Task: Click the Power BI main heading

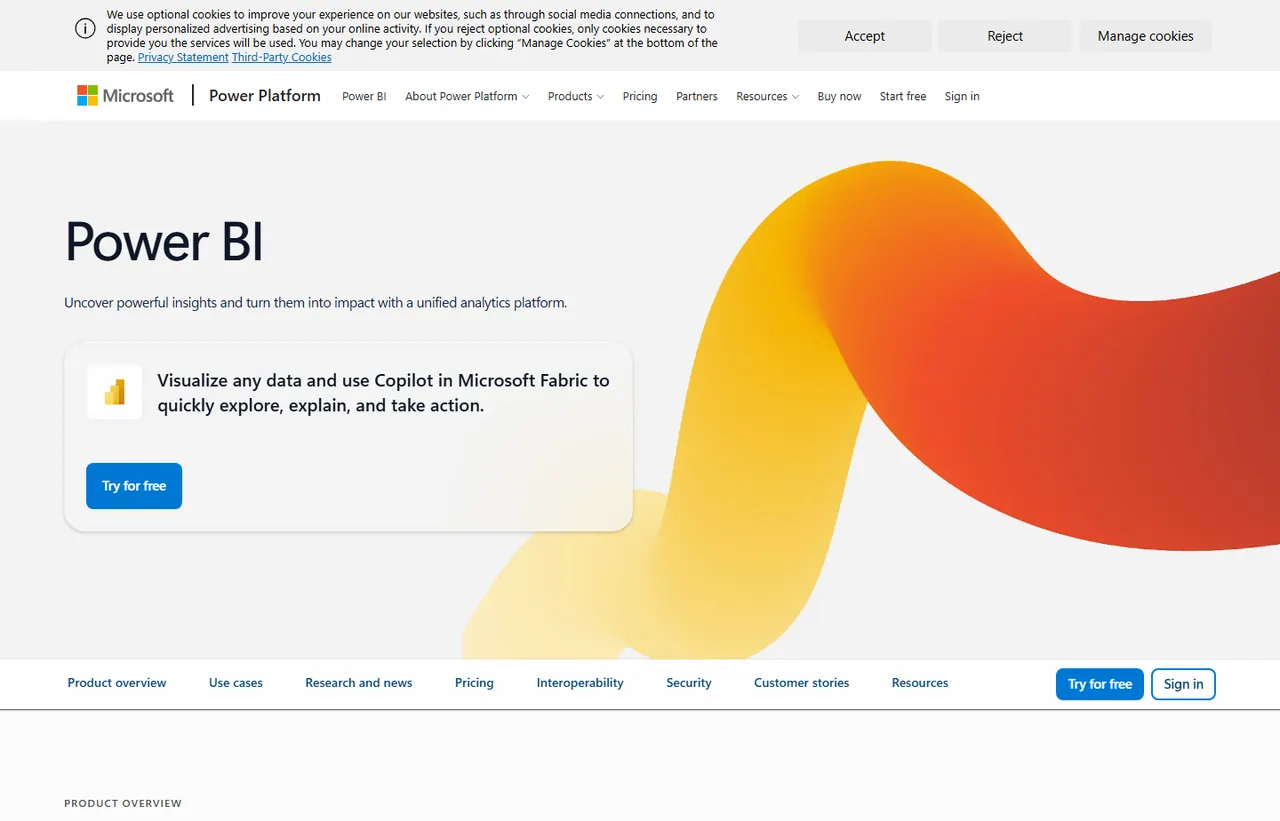Action: [x=164, y=241]
